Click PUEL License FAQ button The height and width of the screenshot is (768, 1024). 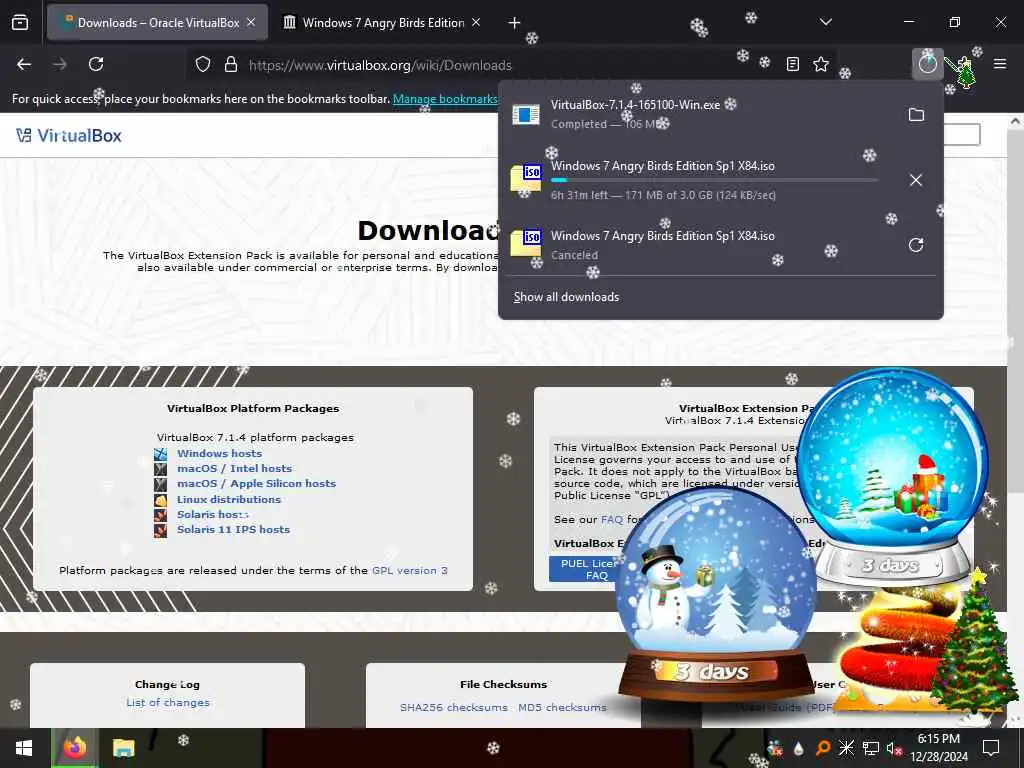(584, 569)
